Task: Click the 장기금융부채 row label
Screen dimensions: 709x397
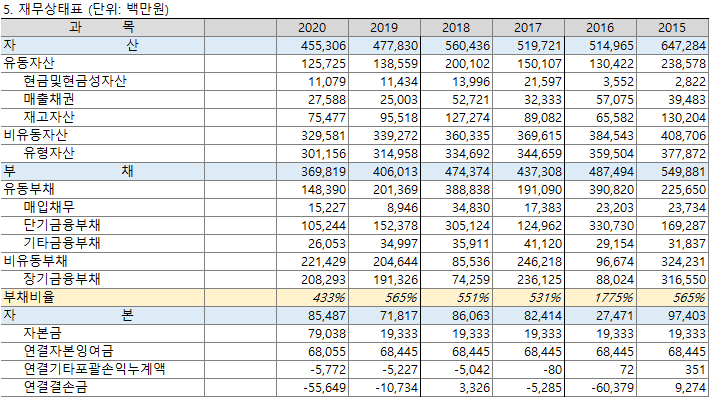Action: (x=62, y=279)
